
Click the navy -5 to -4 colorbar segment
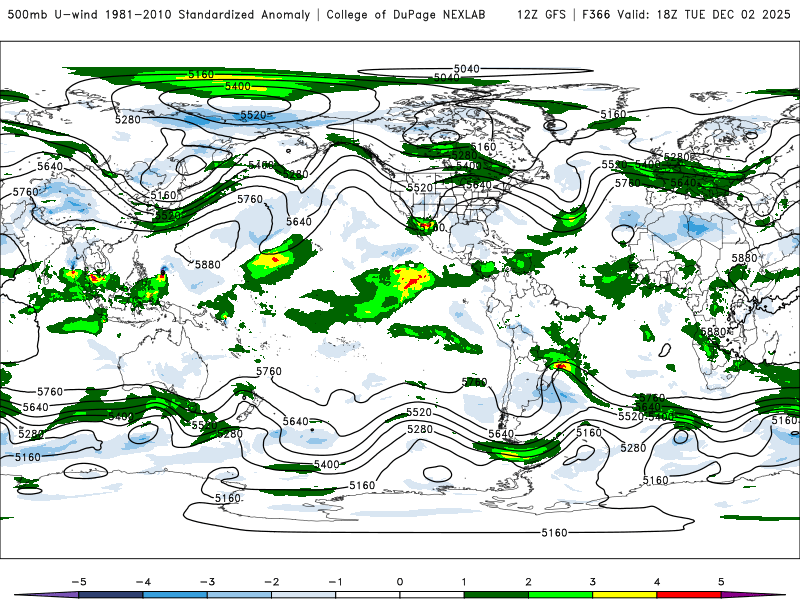pyautogui.click(x=111, y=595)
